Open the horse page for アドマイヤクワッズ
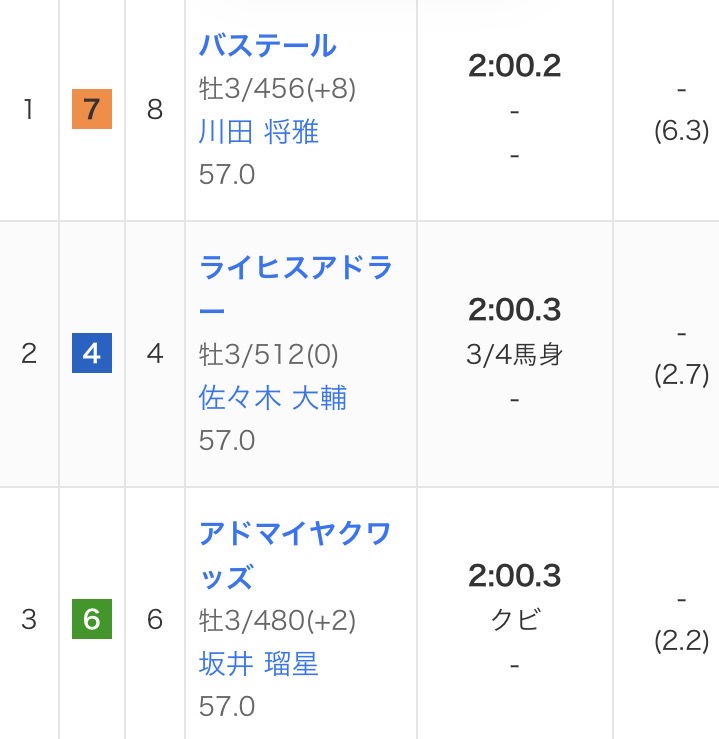The width and height of the screenshot is (719, 739). (x=294, y=535)
